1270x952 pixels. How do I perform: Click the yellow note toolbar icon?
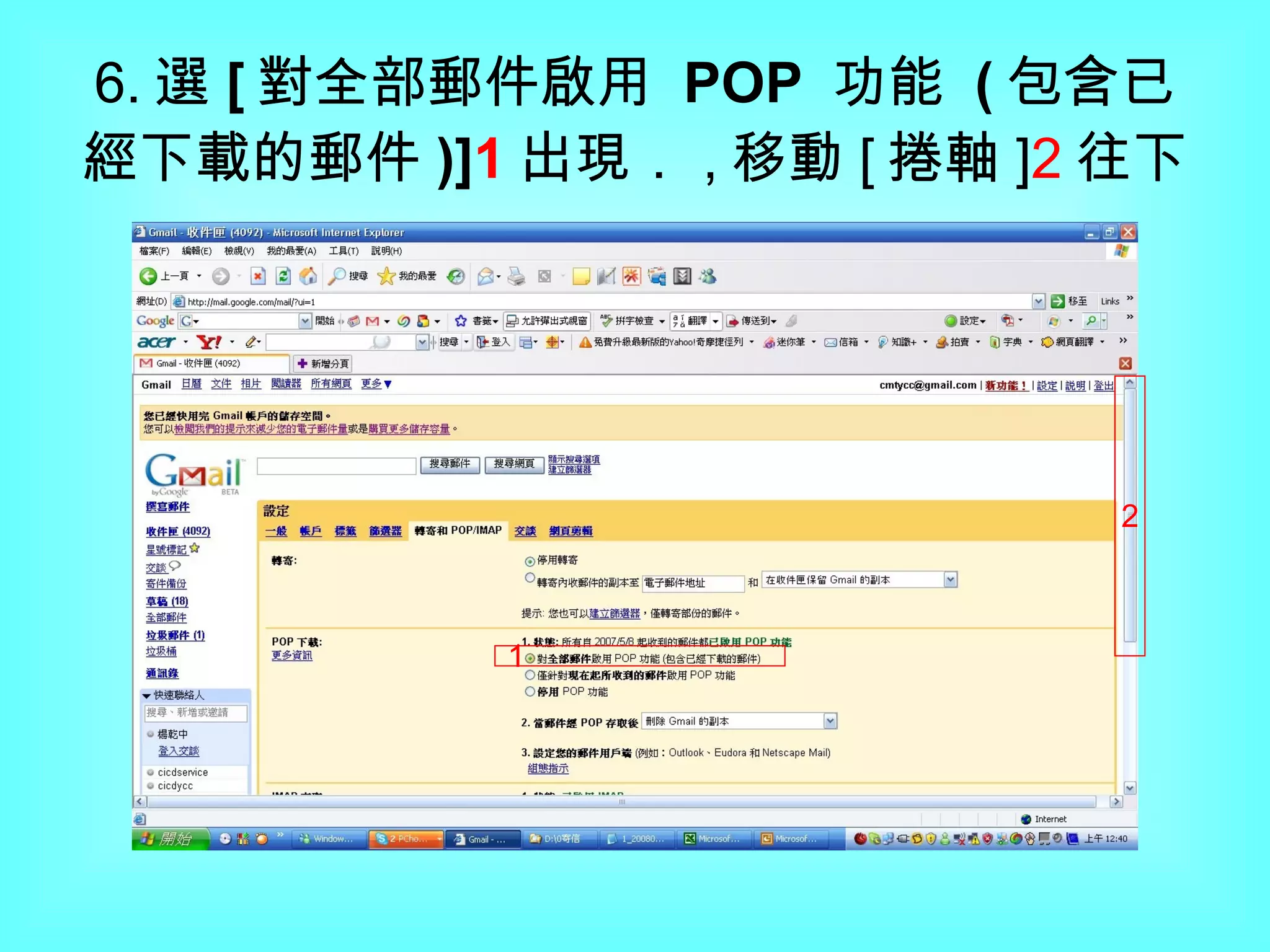coord(581,276)
